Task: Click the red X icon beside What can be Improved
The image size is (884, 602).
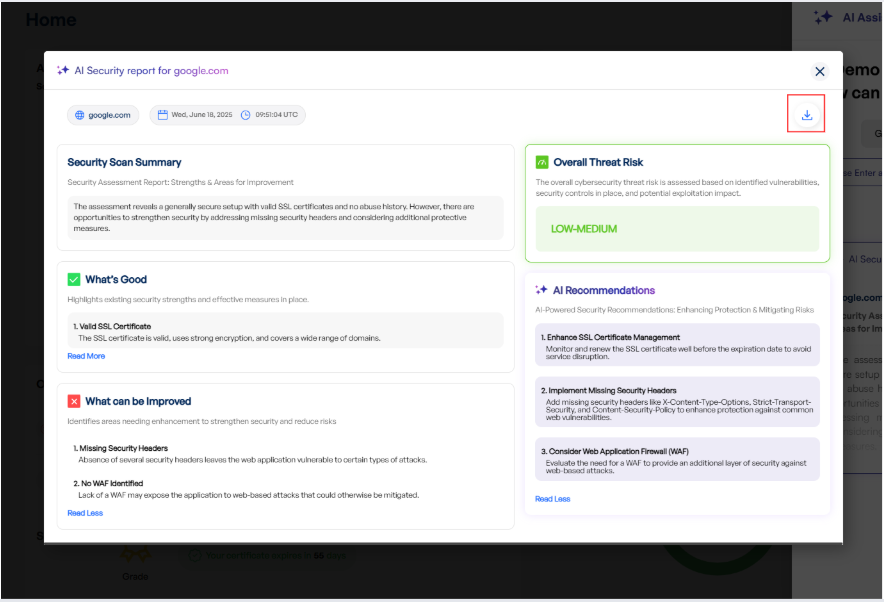Action: (x=74, y=401)
